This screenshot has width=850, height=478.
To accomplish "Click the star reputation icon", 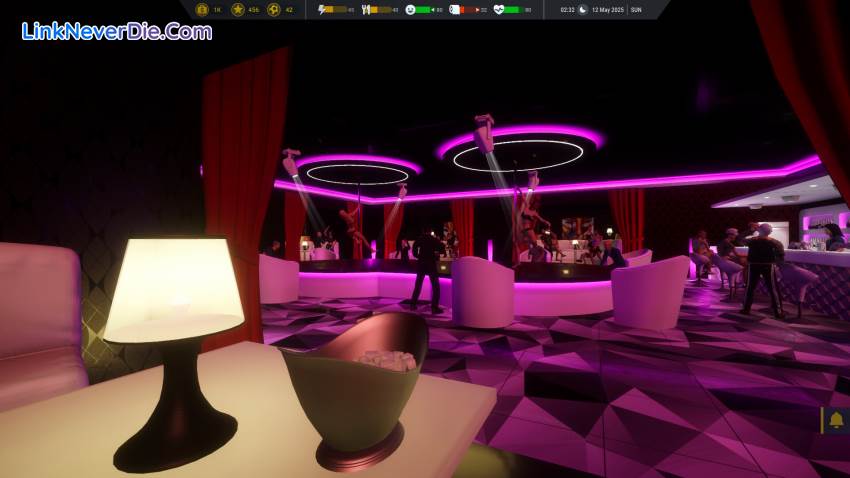I will [x=238, y=9].
